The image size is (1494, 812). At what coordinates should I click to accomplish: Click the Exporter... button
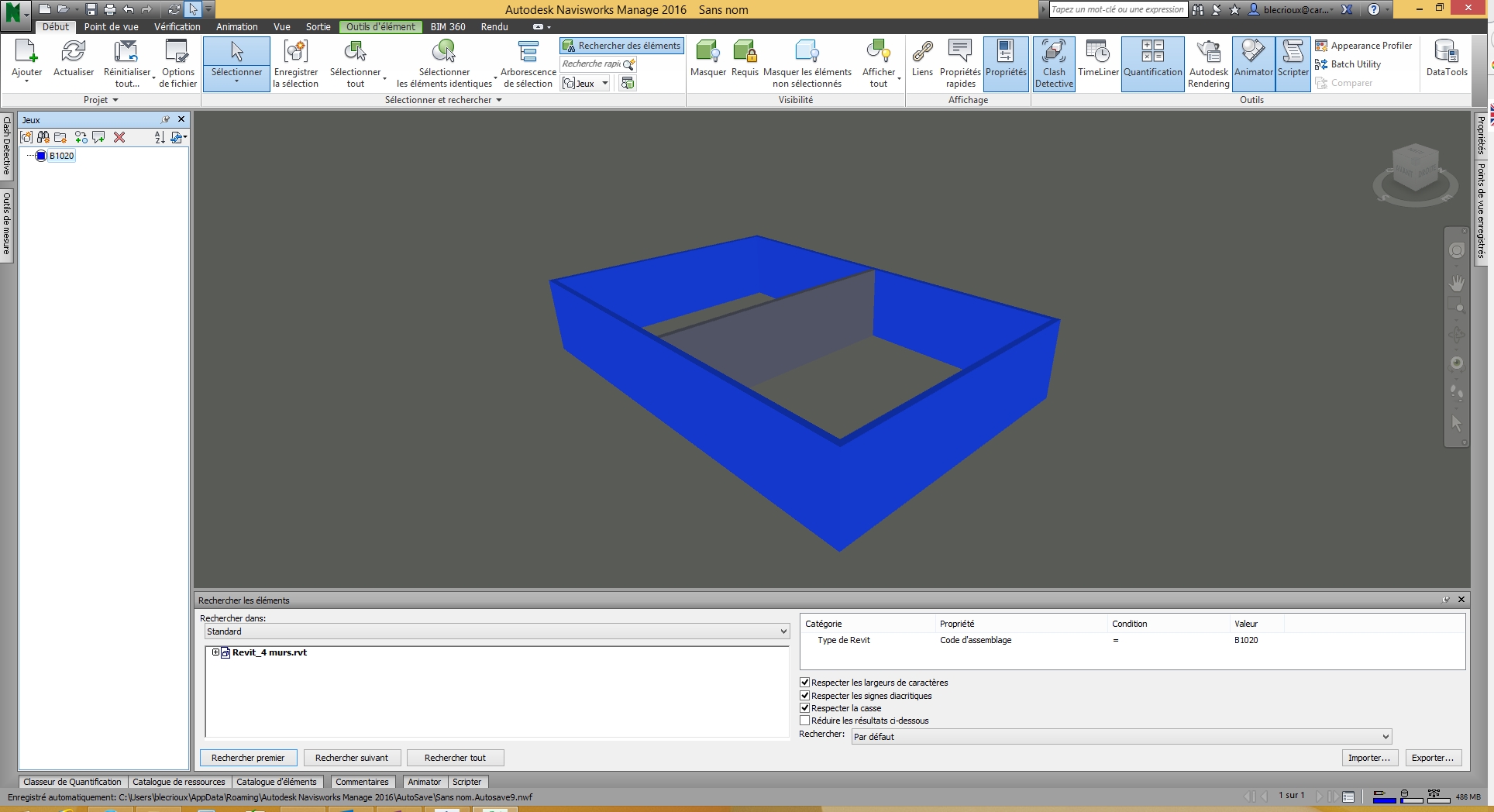click(x=1433, y=758)
